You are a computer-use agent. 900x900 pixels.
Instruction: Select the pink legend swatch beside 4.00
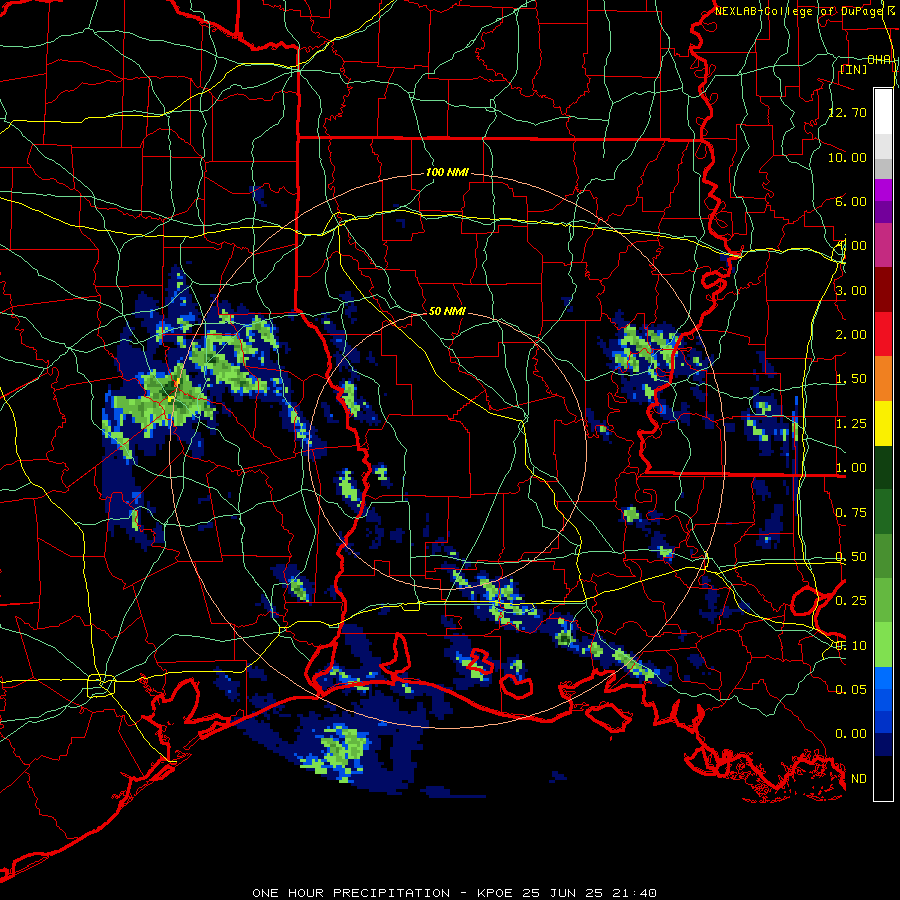pyautogui.click(x=883, y=245)
